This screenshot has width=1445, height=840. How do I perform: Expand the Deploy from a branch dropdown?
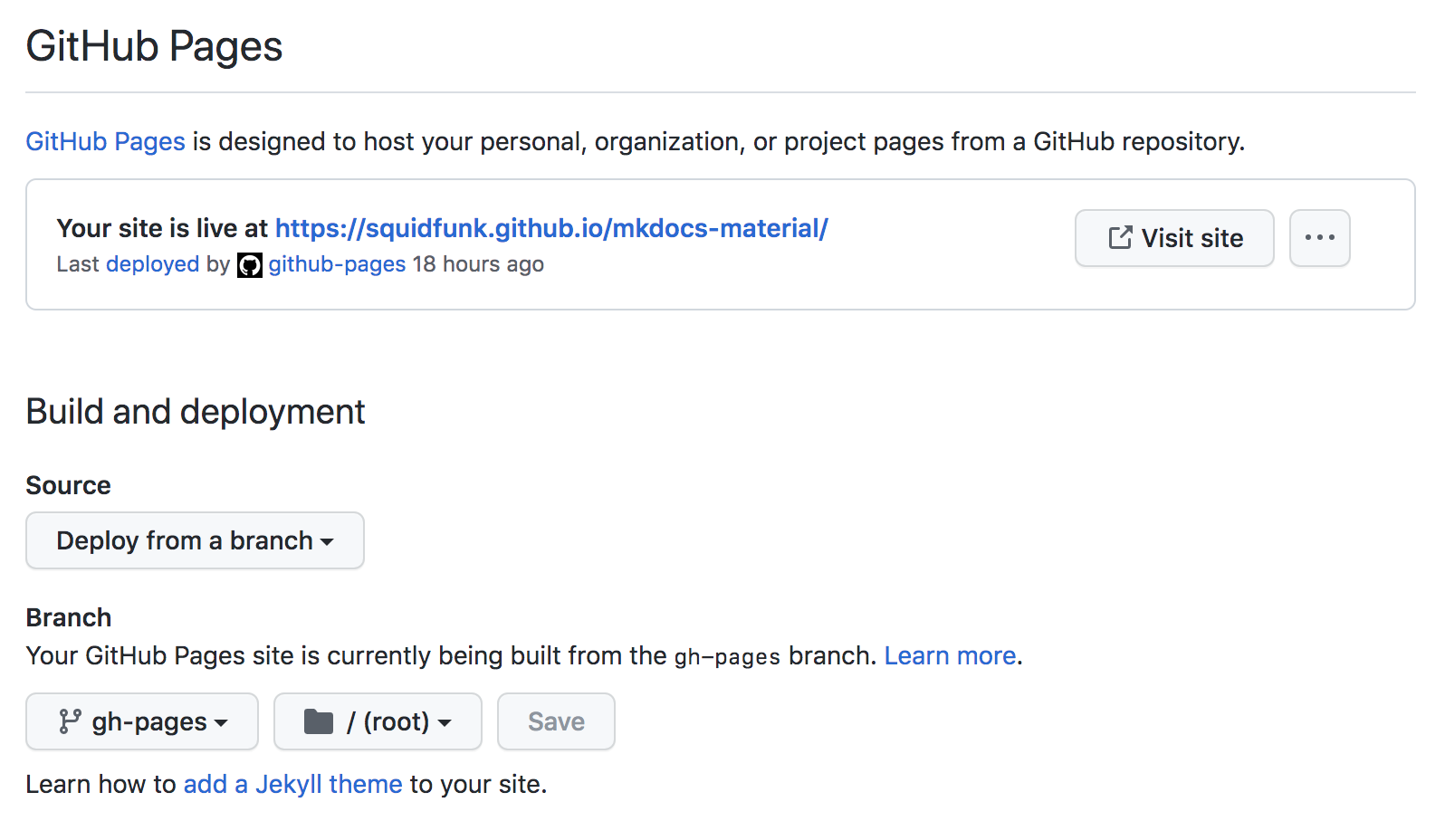coord(195,540)
